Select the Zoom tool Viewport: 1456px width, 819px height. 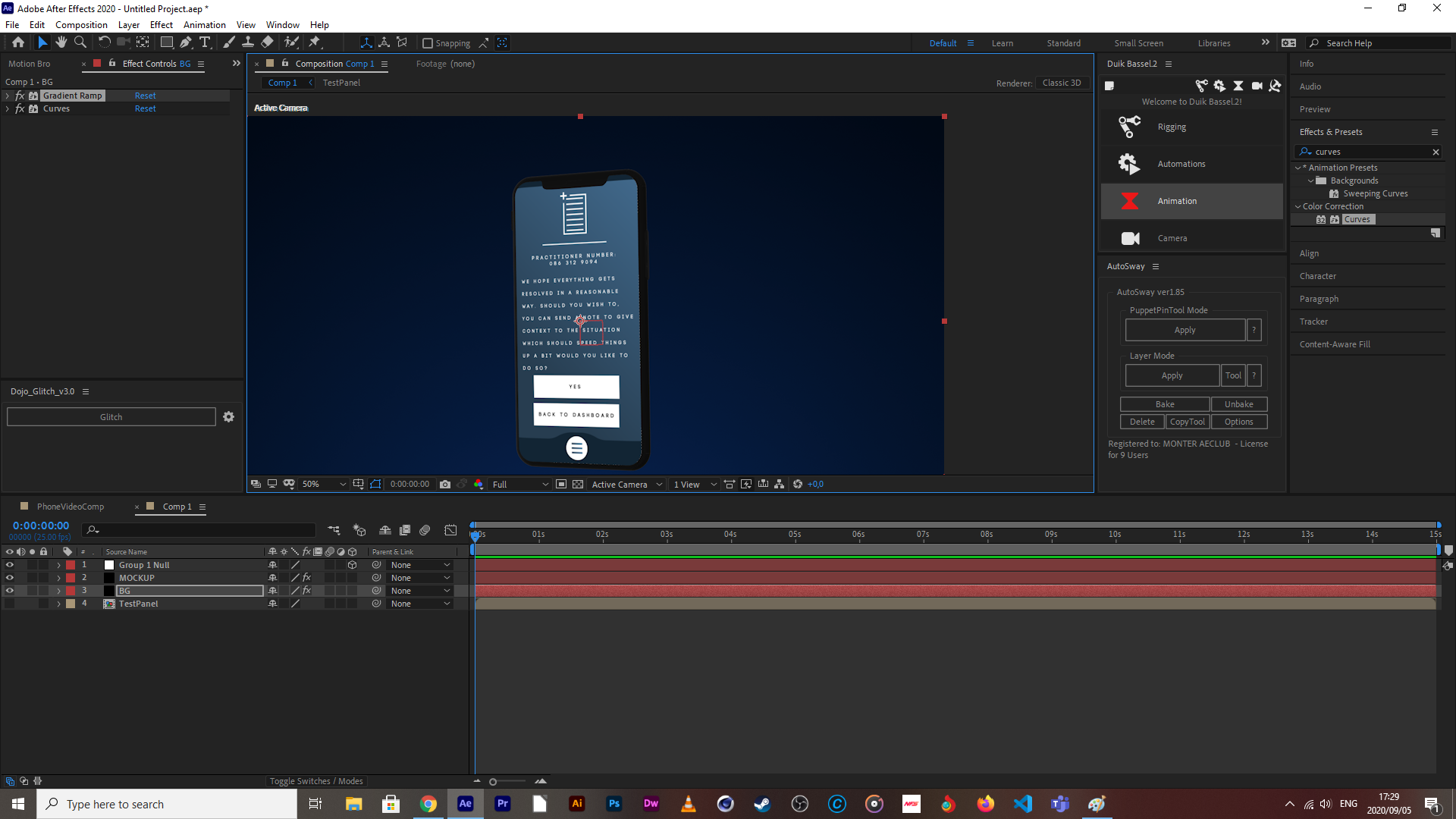pyautogui.click(x=80, y=42)
